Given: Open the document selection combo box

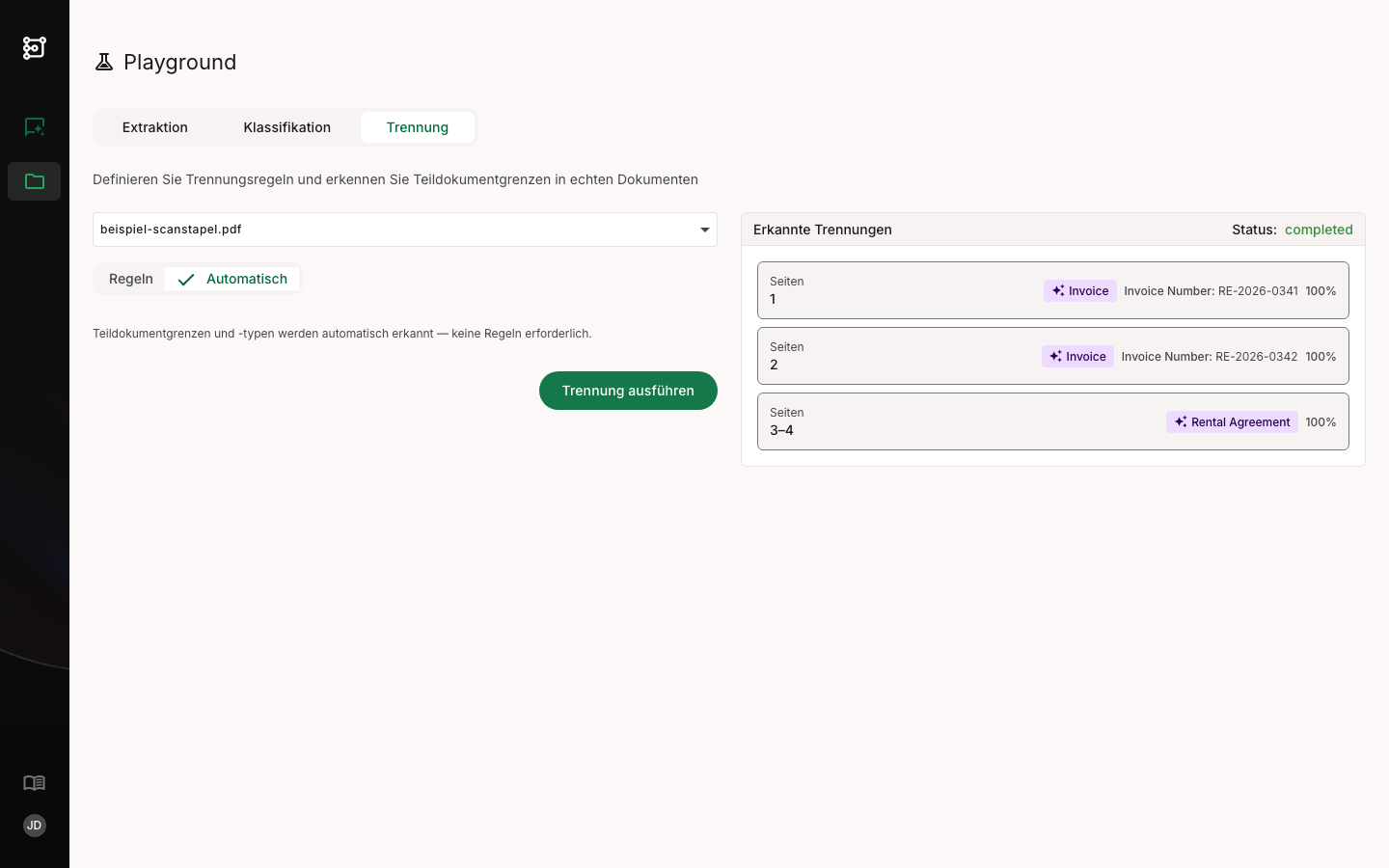Looking at the screenshot, I should click(405, 230).
